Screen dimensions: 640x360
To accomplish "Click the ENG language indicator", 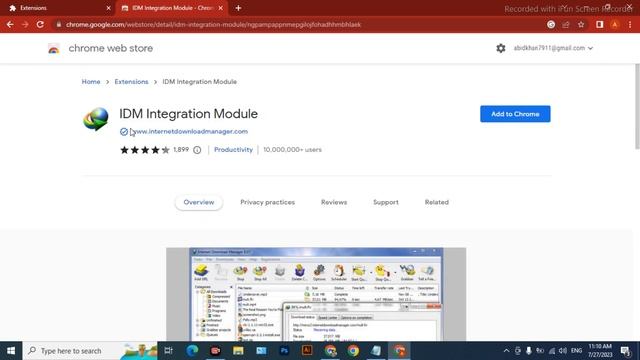I will (576, 351).
